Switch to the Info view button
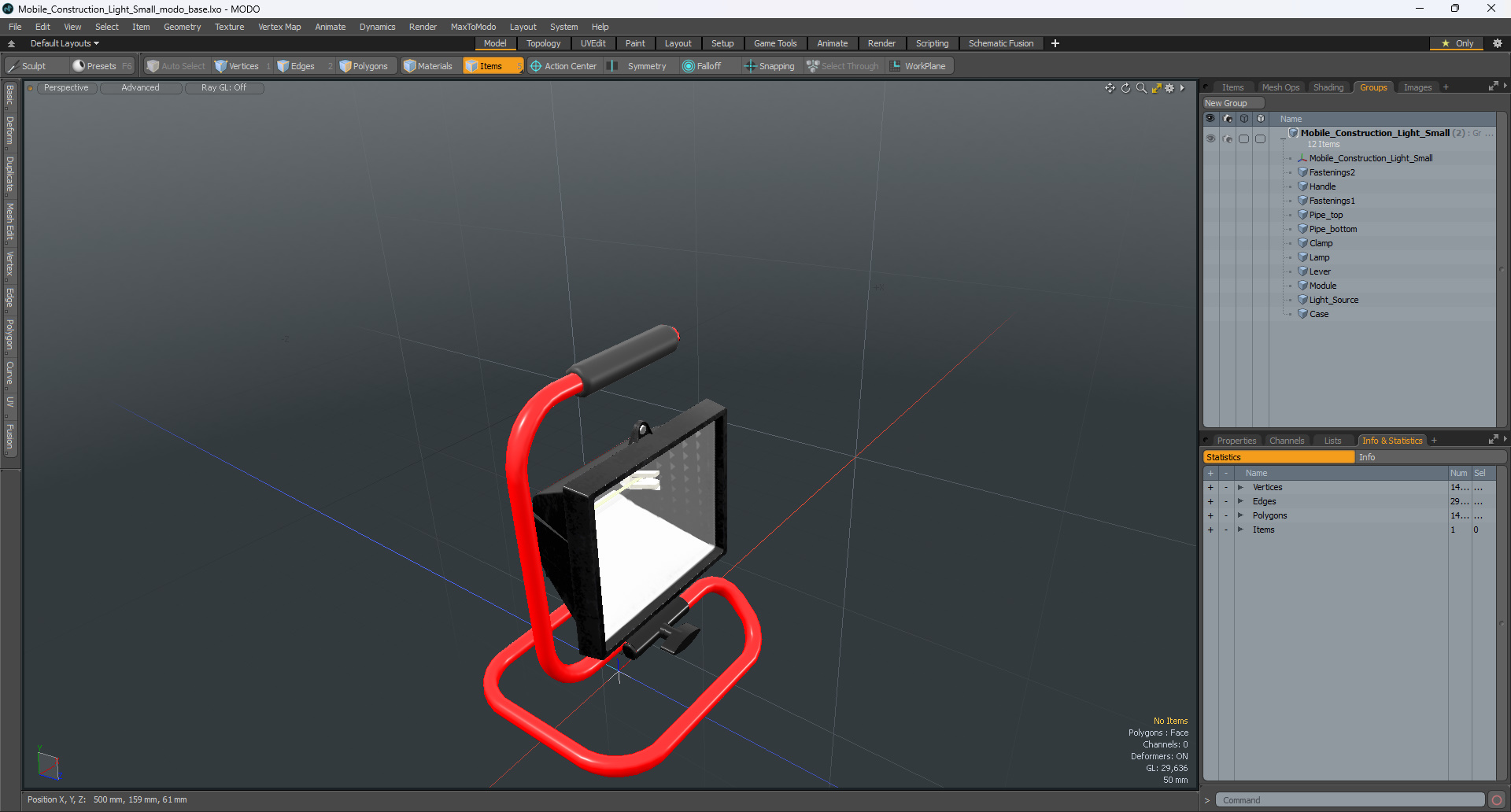The image size is (1511, 812). 1431,457
